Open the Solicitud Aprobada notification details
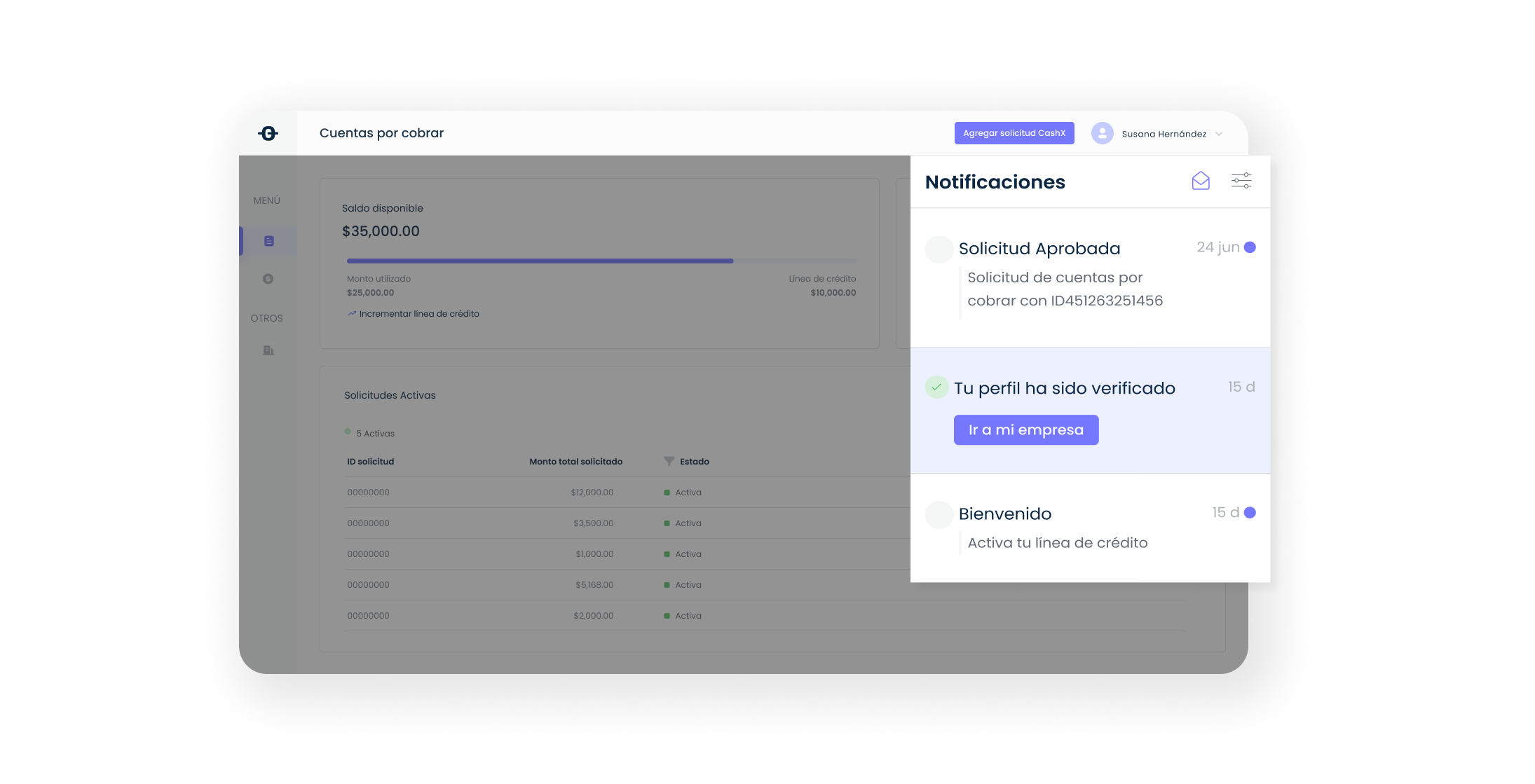This screenshot has width=1535, height=784. [x=1039, y=248]
